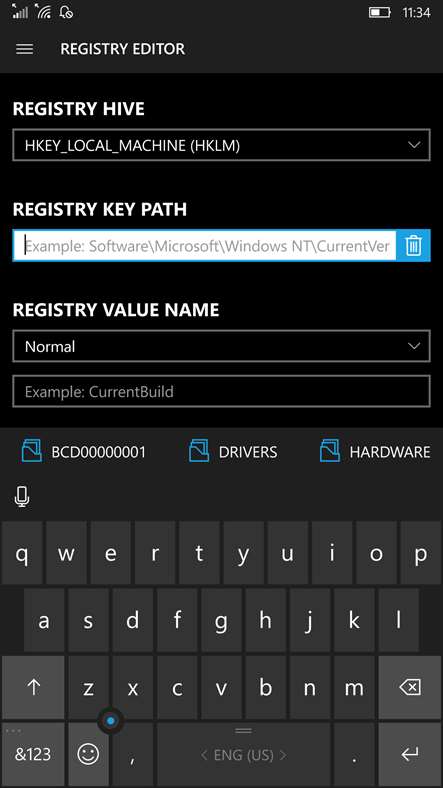The width and height of the screenshot is (443, 788).
Task: Move the blue cursor stick control
Action: pyautogui.click(x=110, y=721)
